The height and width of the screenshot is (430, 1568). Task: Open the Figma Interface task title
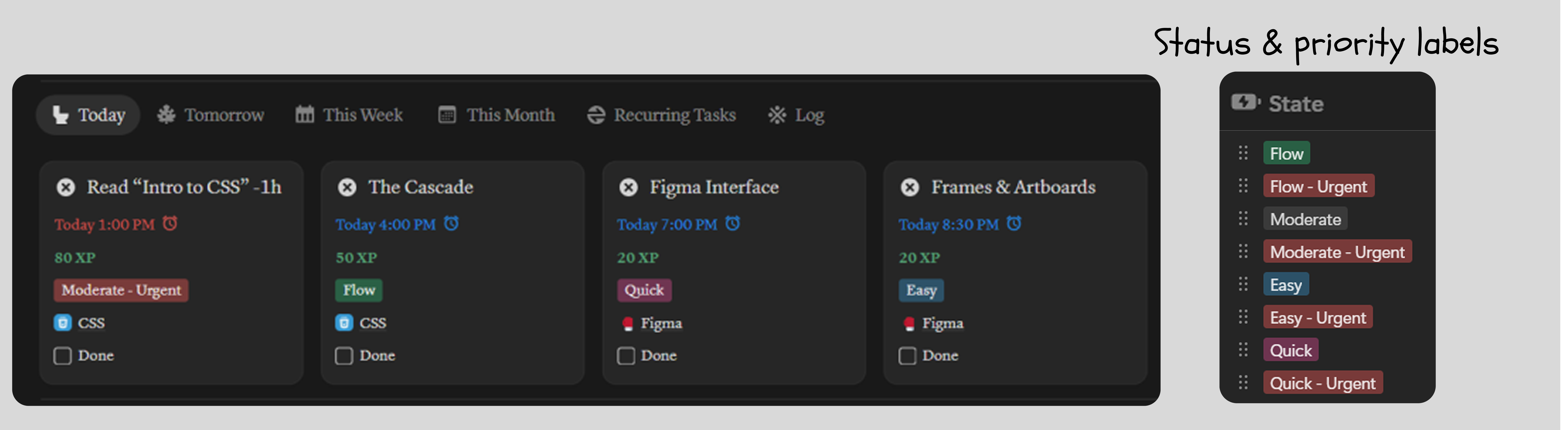[714, 187]
